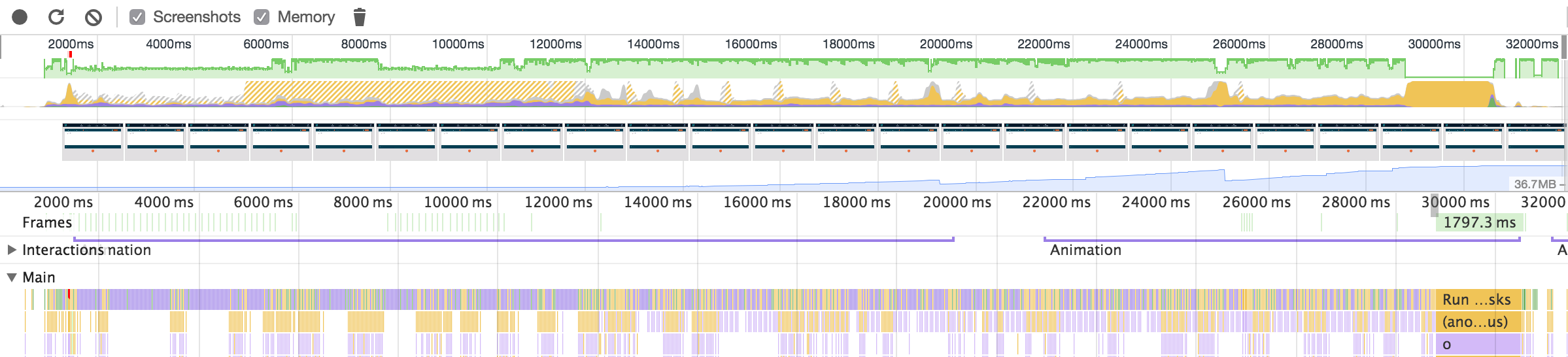Click the collect garbage trash icon

click(359, 17)
